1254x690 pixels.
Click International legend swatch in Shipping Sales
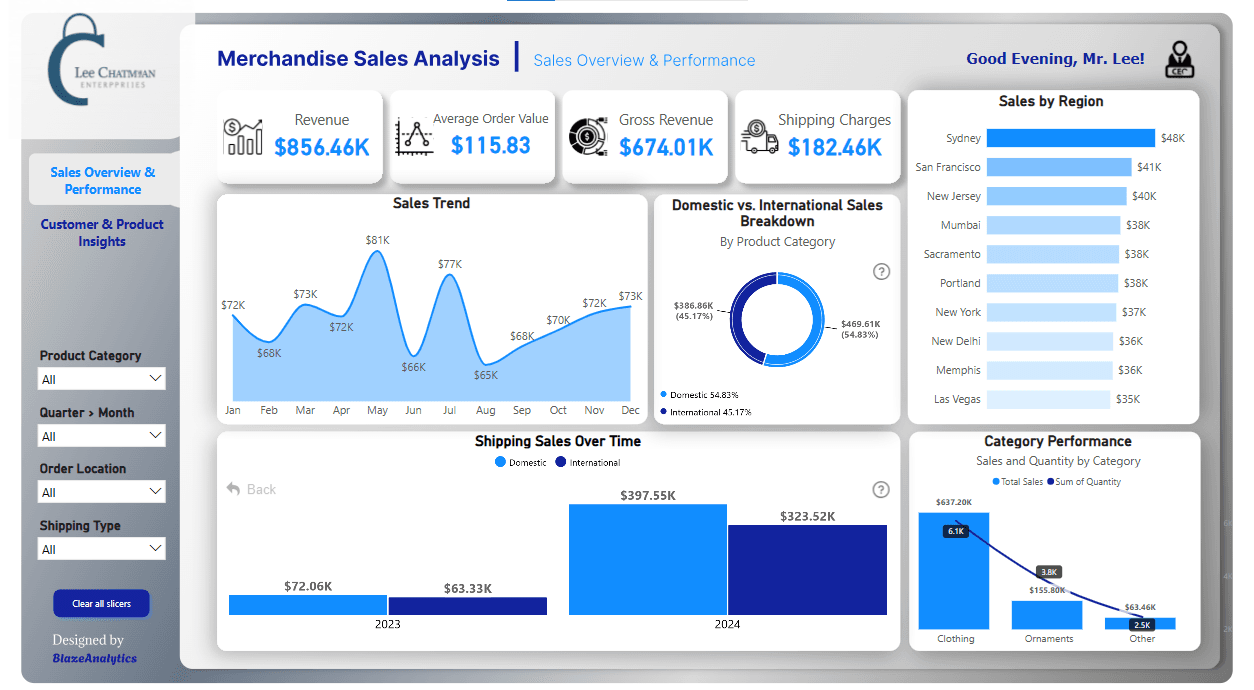[560, 462]
